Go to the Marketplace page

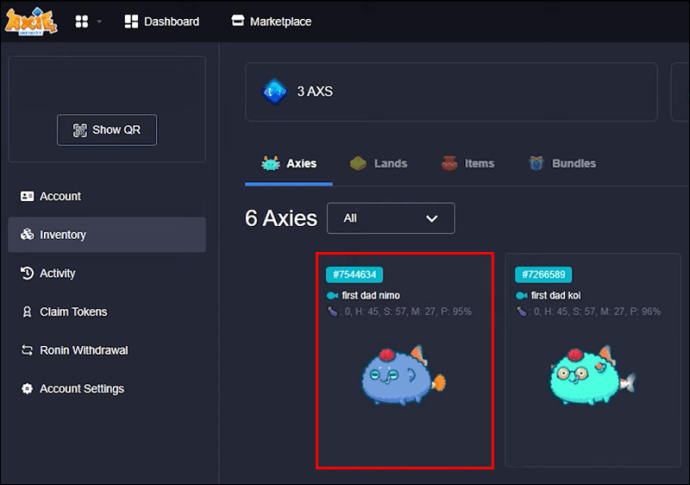(x=271, y=22)
